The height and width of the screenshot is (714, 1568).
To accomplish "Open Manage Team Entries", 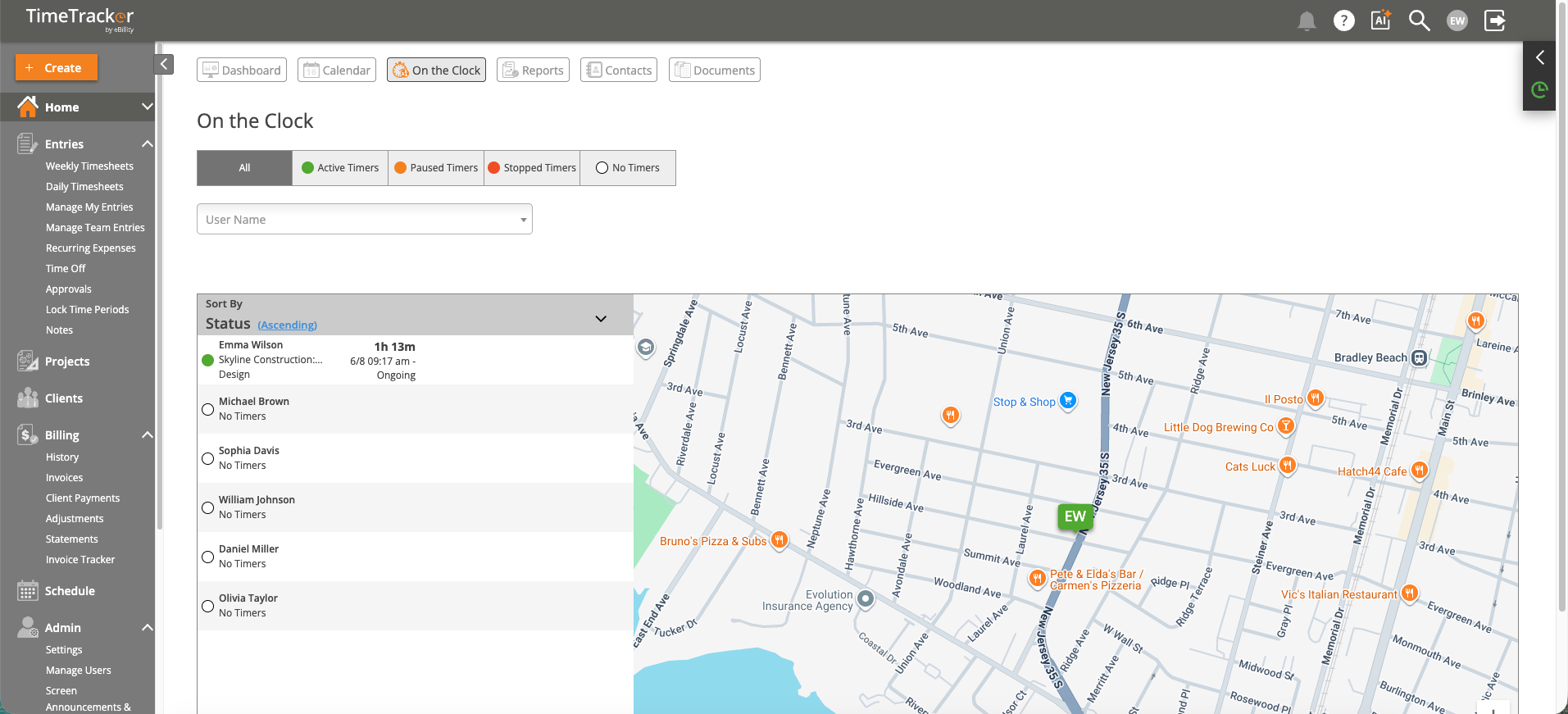I will point(95,227).
